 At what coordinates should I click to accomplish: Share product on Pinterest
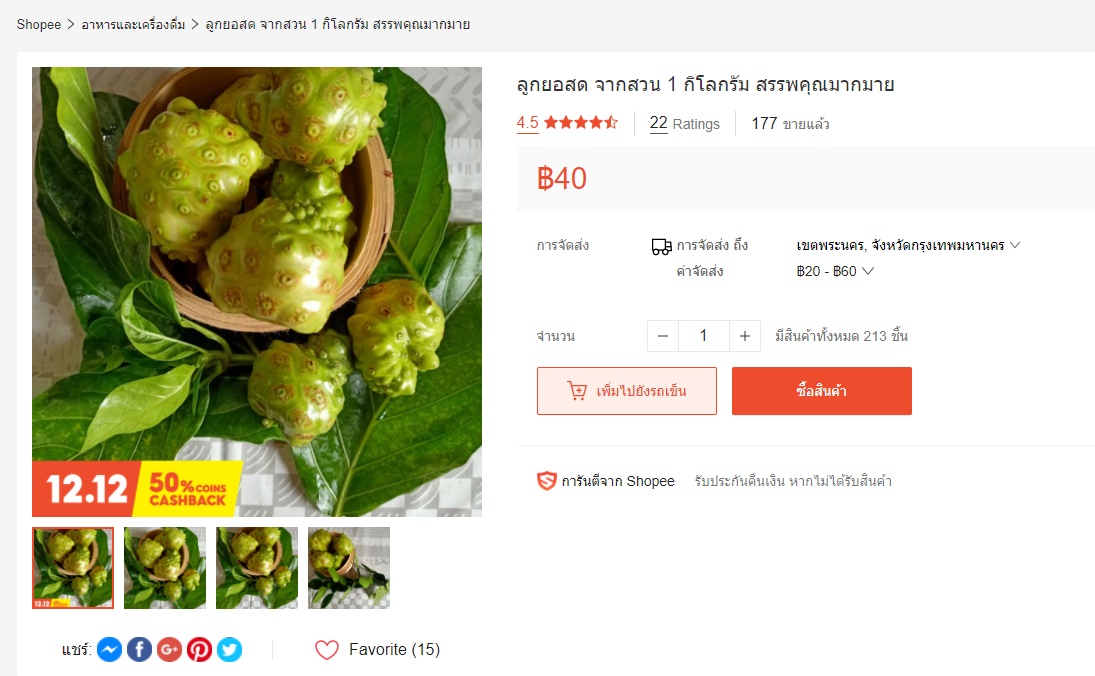pyautogui.click(x=199, y=649)
